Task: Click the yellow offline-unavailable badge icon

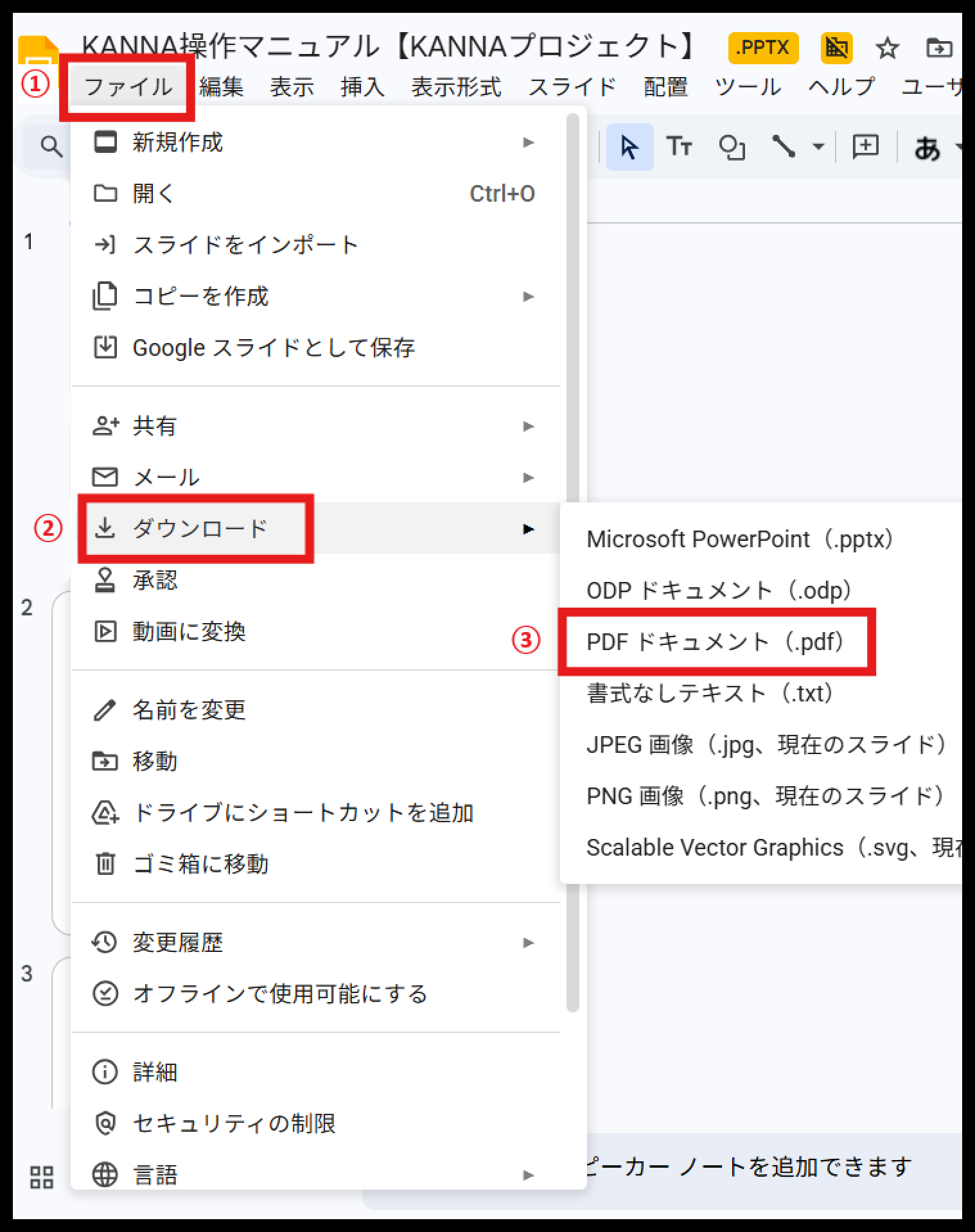Action: (x=836, y=48)
